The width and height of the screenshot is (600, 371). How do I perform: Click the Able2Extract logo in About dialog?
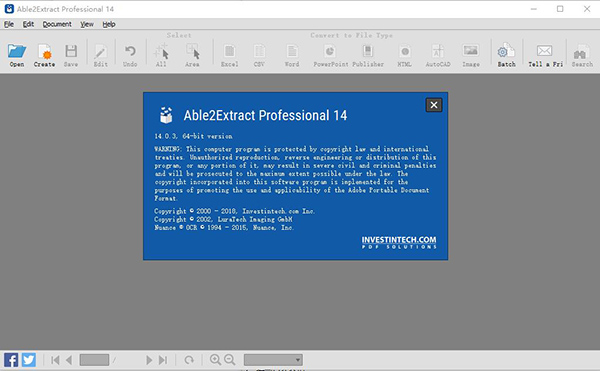coord(166,115)
